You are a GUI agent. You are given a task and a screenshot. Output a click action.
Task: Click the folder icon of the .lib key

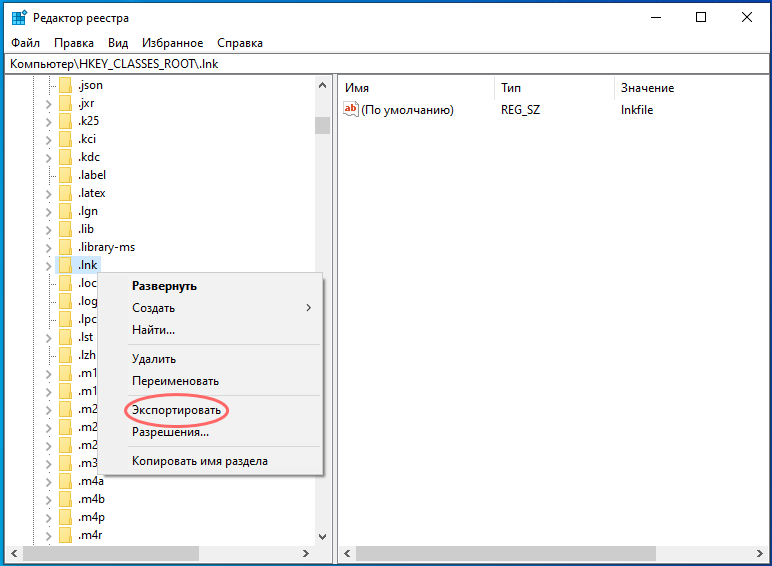(65, 229)
